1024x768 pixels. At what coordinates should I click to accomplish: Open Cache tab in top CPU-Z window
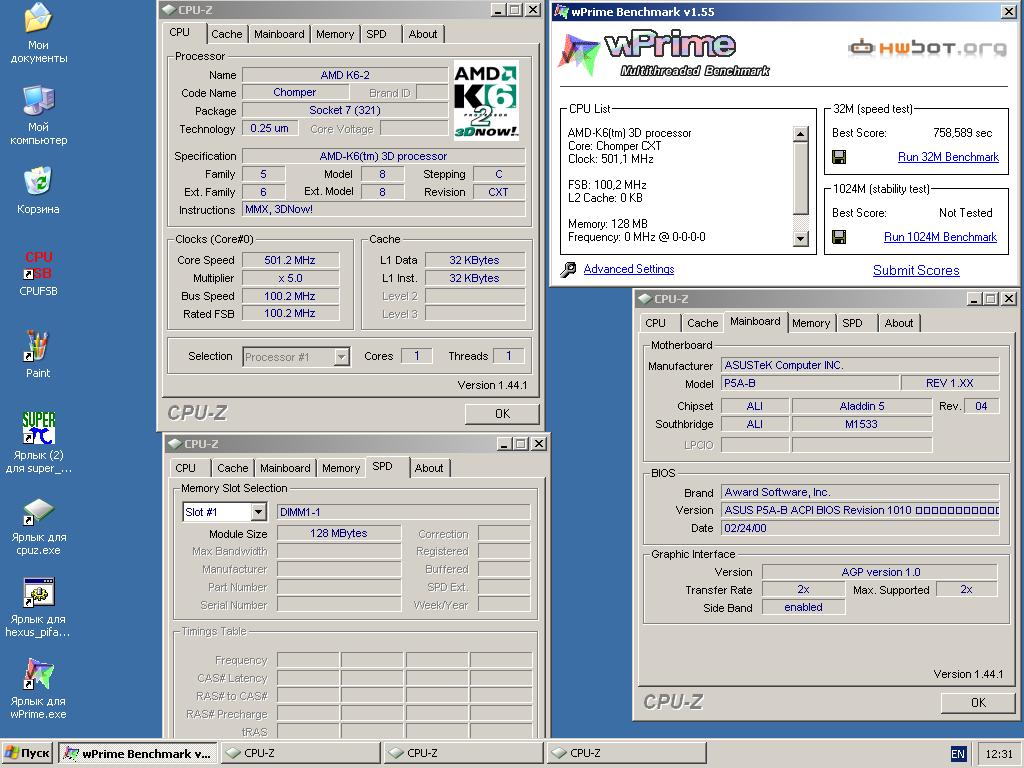click(227, 34)
